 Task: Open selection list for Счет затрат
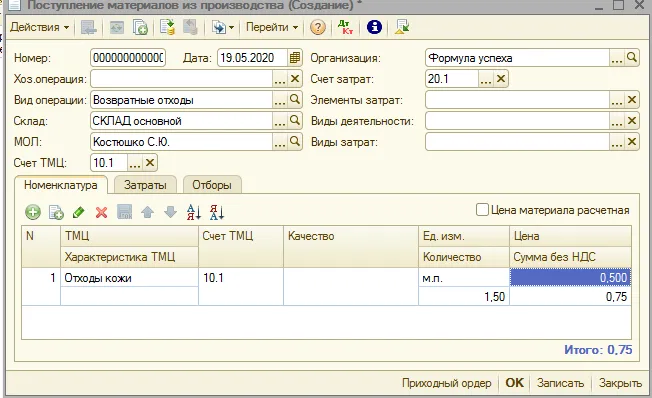pyautogui.click(x=486, y=79)
